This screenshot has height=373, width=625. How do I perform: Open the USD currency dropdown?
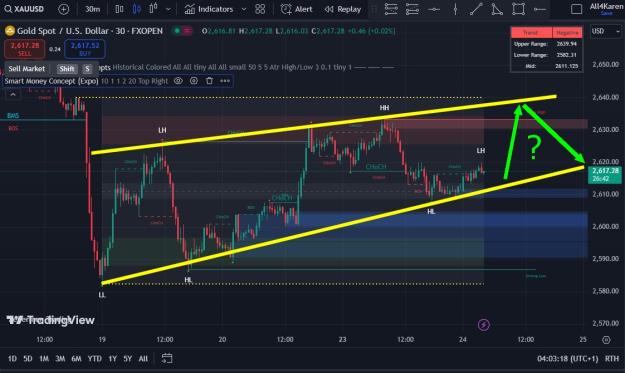pyautogui.click(x=606, y=31)
